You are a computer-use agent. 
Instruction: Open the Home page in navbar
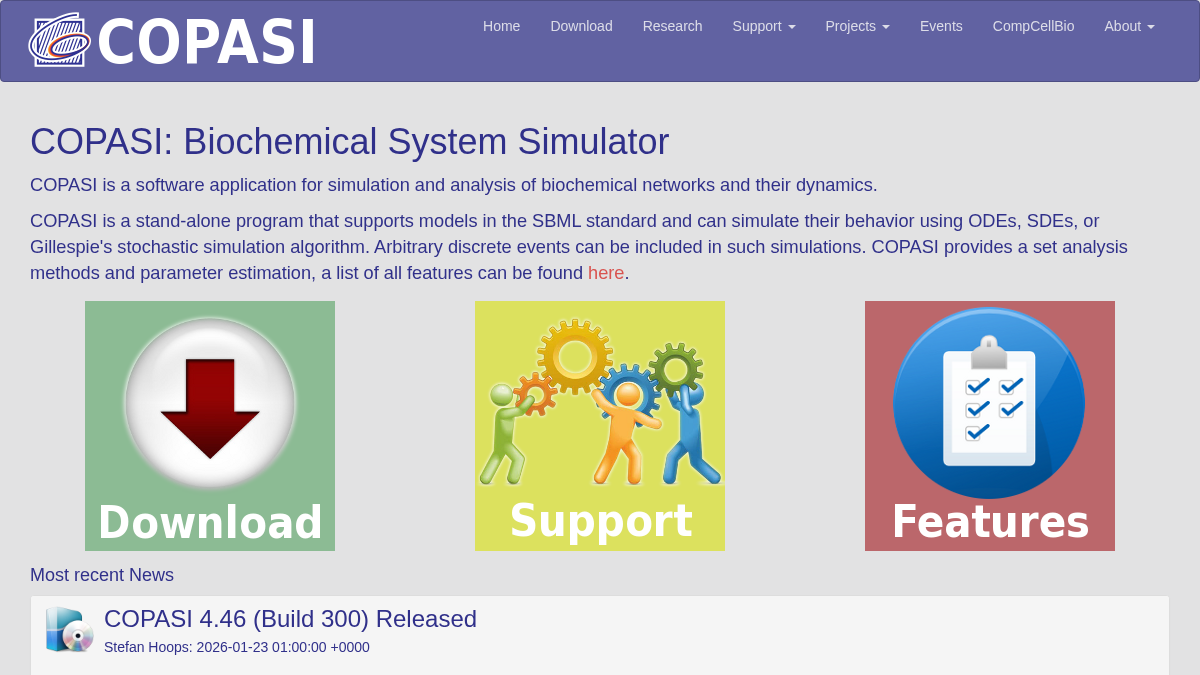pyautogui.click(x=501, y=26)
